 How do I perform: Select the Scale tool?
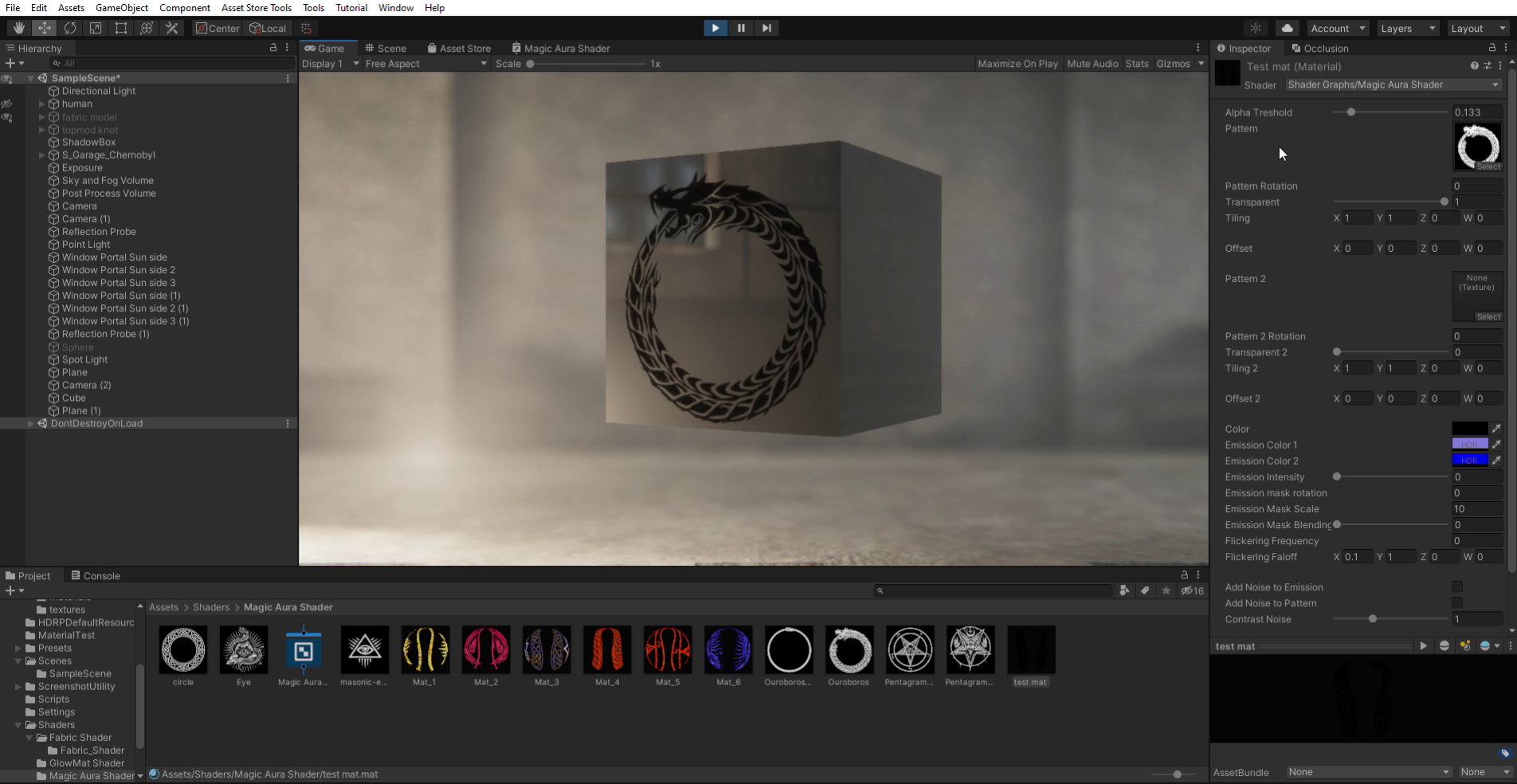click(96, 28)
